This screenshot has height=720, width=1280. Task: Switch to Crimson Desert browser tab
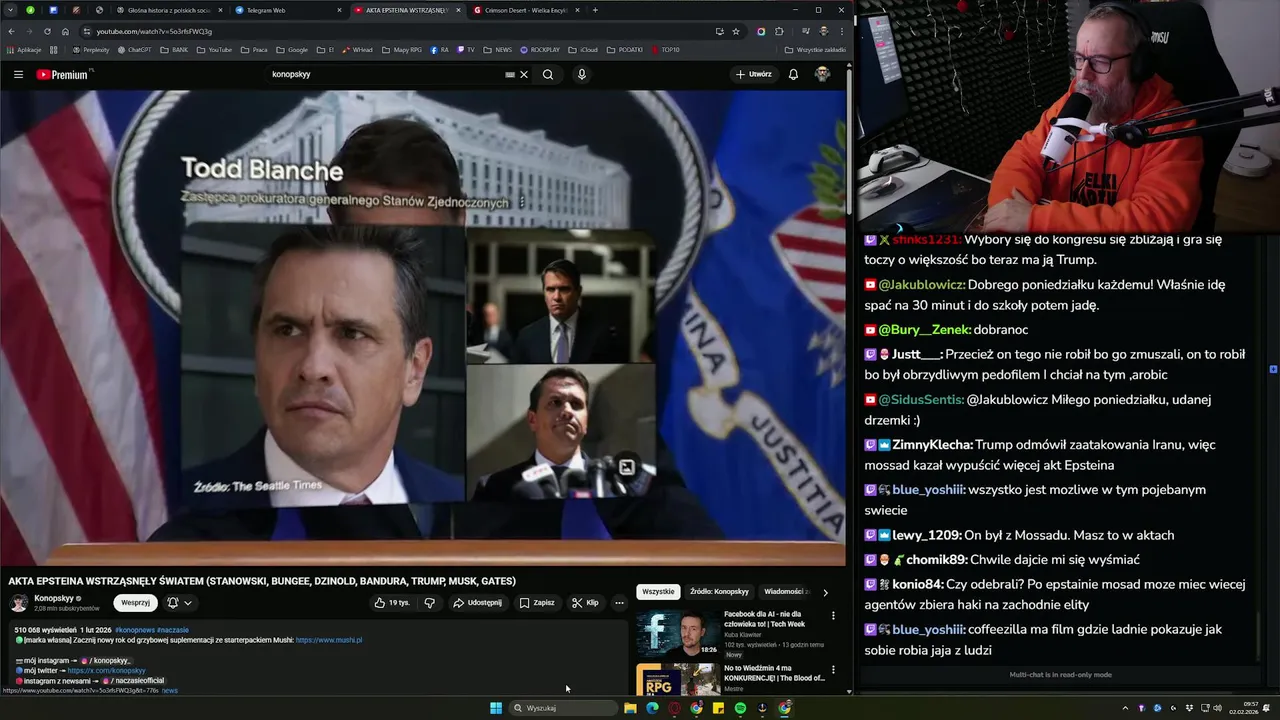(525, 10)
